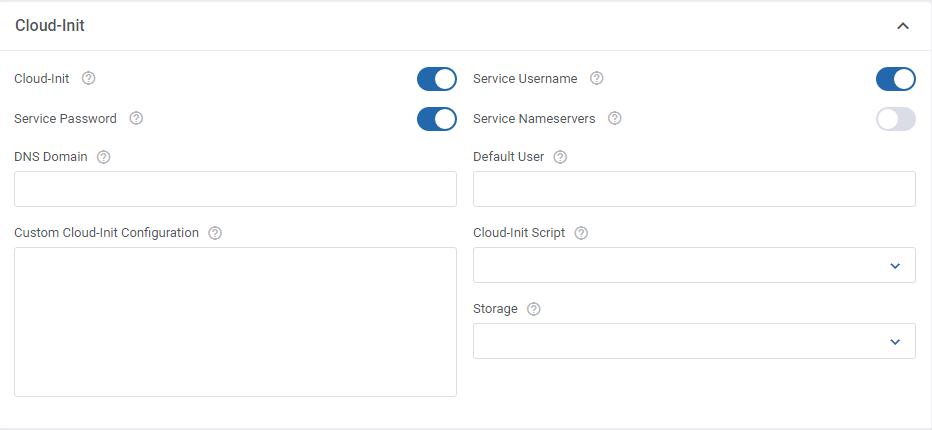The height and width of the screenshot is (430, 932).
Task: Click the Cloud-Init Script label text
Action: pyautogui.click(x=519, y=233)
